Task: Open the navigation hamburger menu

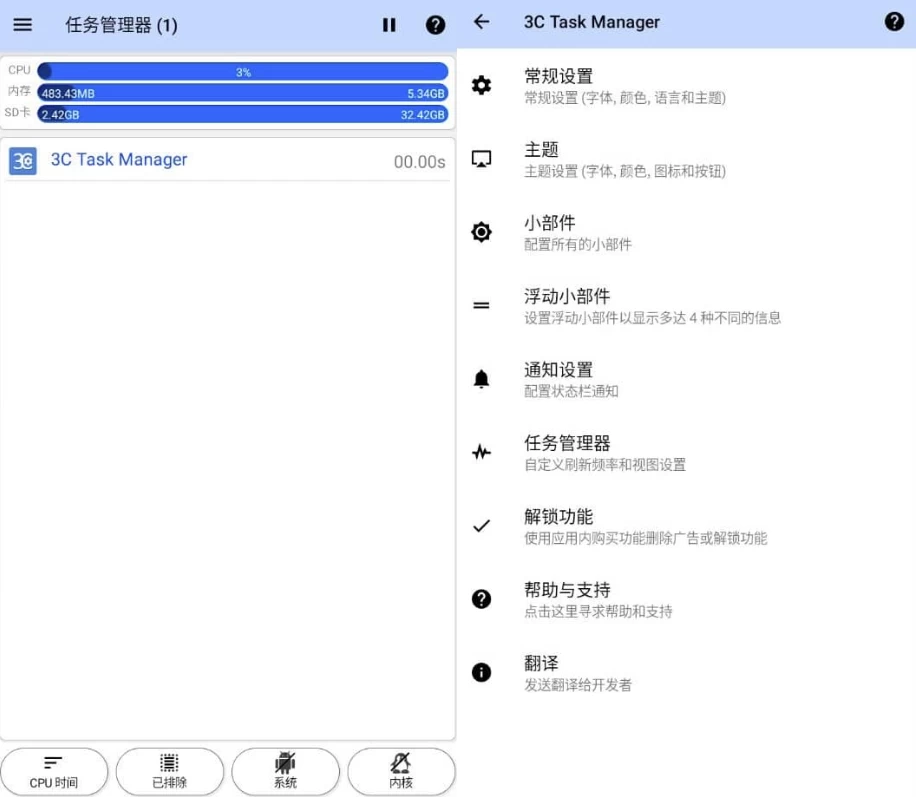Action: pyautogui.click(x=22, y=25)
